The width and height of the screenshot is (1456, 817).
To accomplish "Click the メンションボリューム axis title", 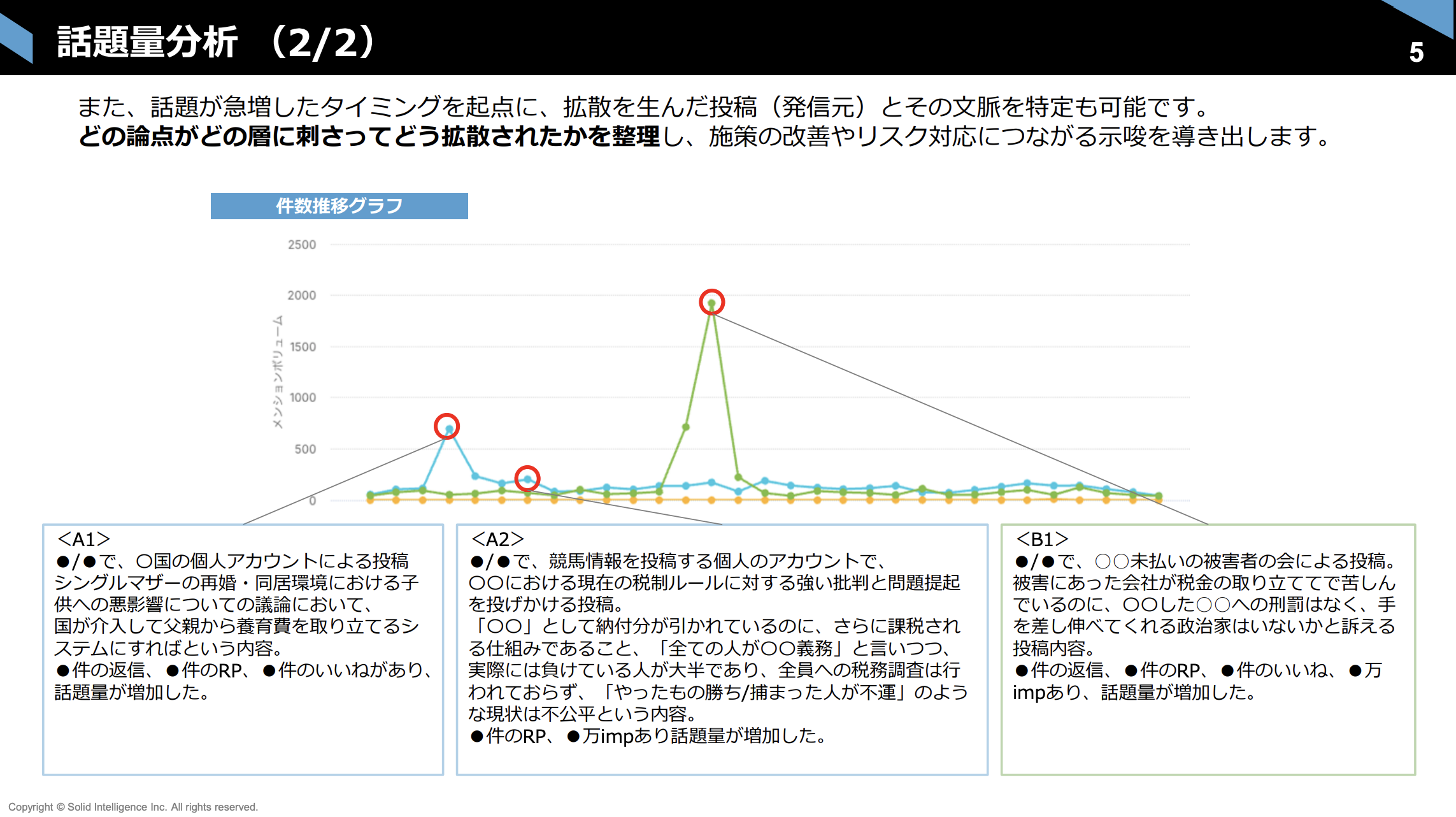I will click(278, 372).
